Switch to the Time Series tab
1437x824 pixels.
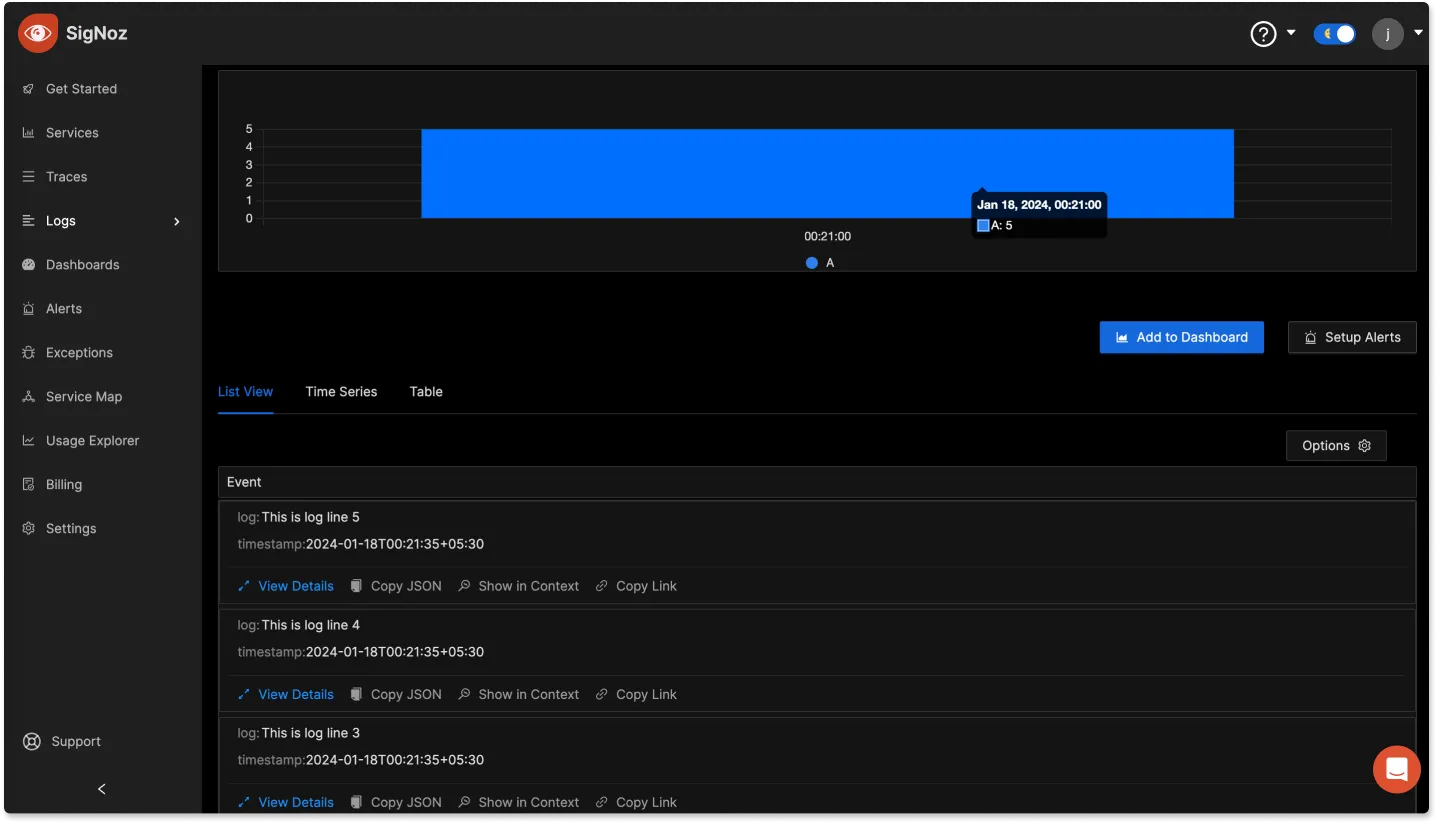[341, 392]
